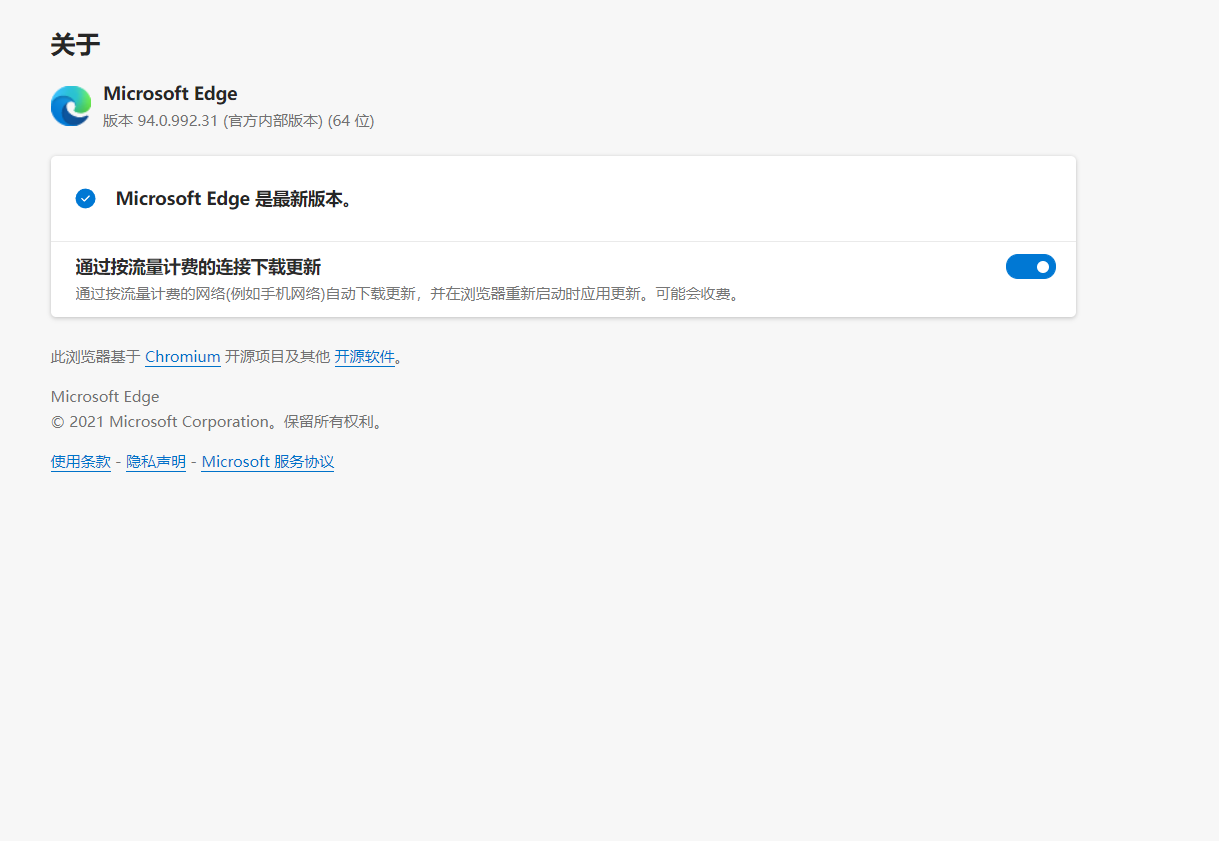Open the 使用条款 link
The image size is (1219, 841).
coord(81,462)
